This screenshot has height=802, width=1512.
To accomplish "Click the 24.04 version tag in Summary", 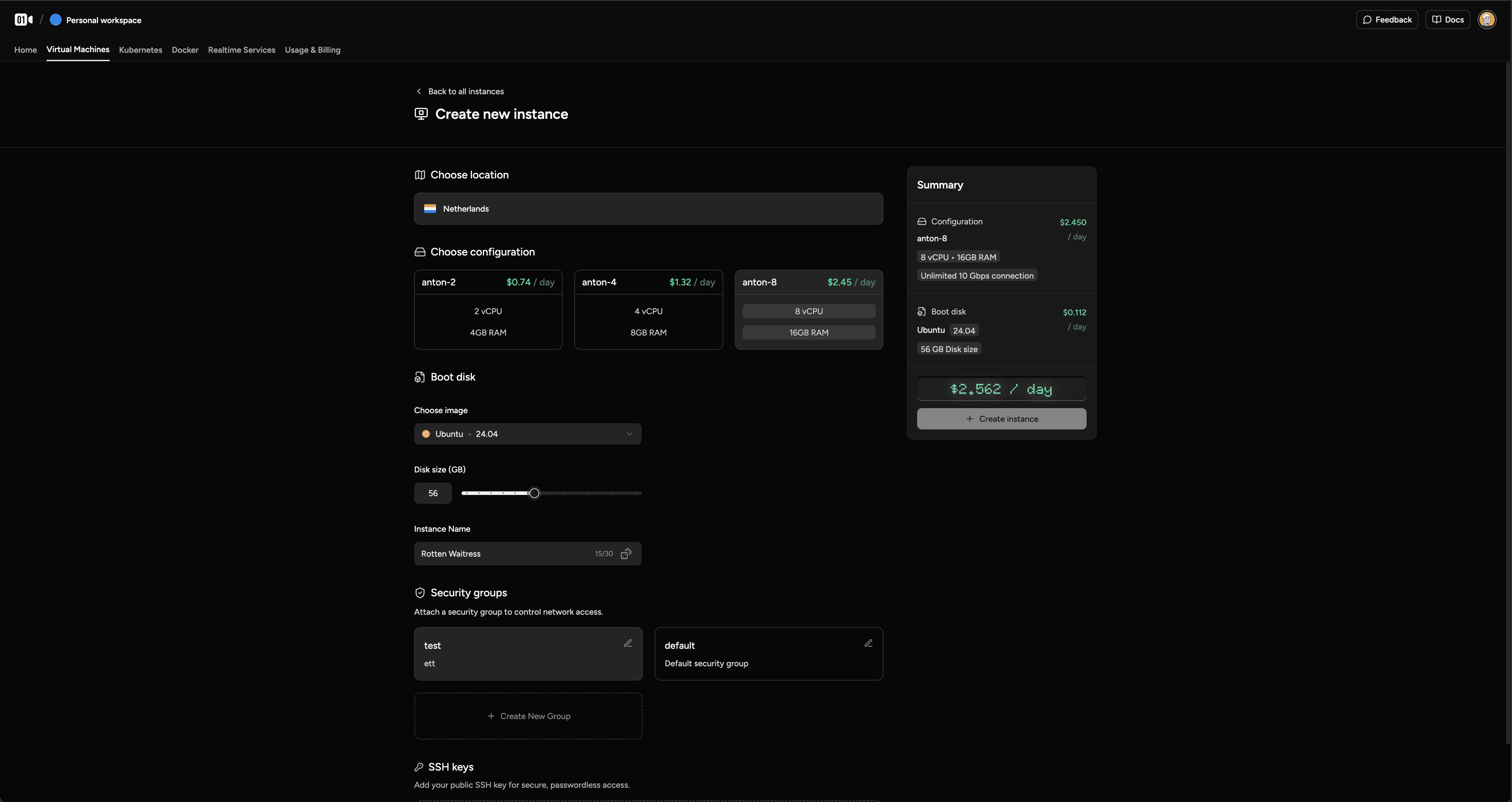I will pos(964,330).
